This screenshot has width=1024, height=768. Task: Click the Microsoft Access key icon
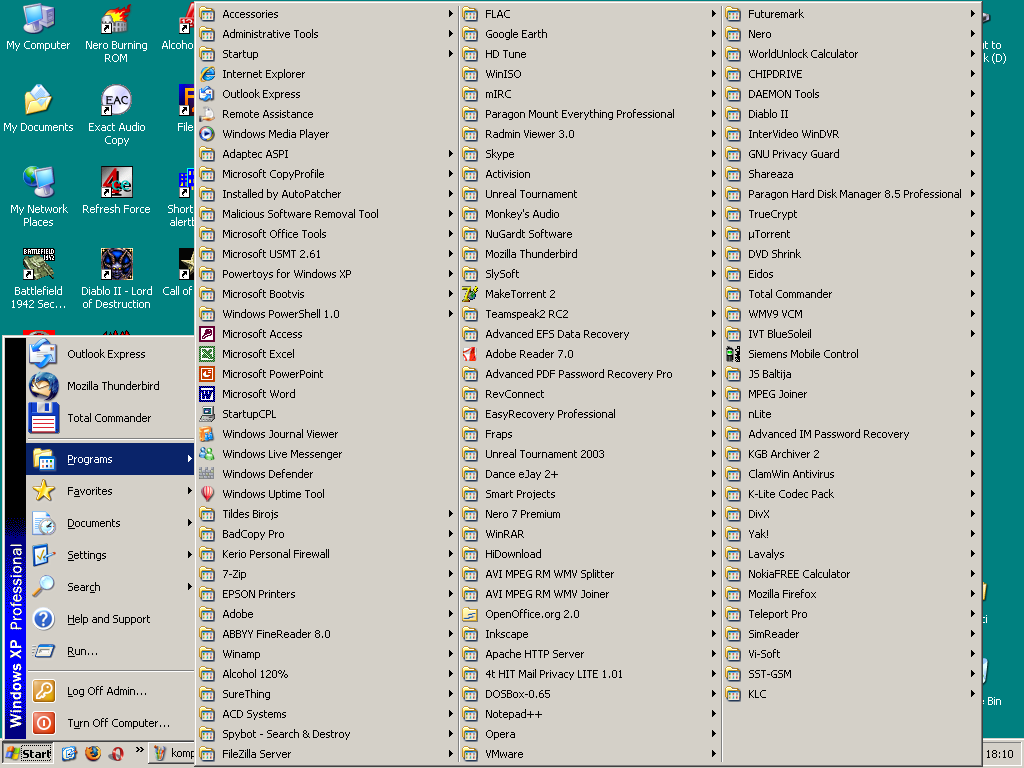point(207,334)
